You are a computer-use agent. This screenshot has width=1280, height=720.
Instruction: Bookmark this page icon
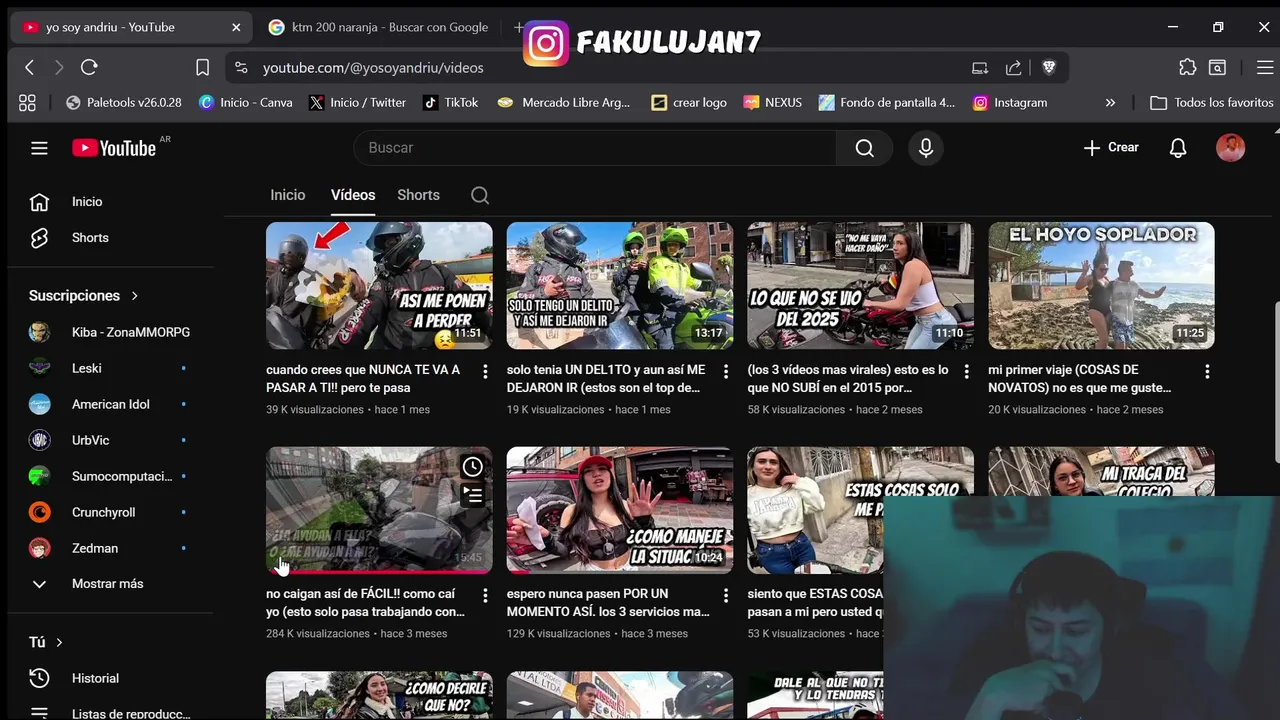202,67
